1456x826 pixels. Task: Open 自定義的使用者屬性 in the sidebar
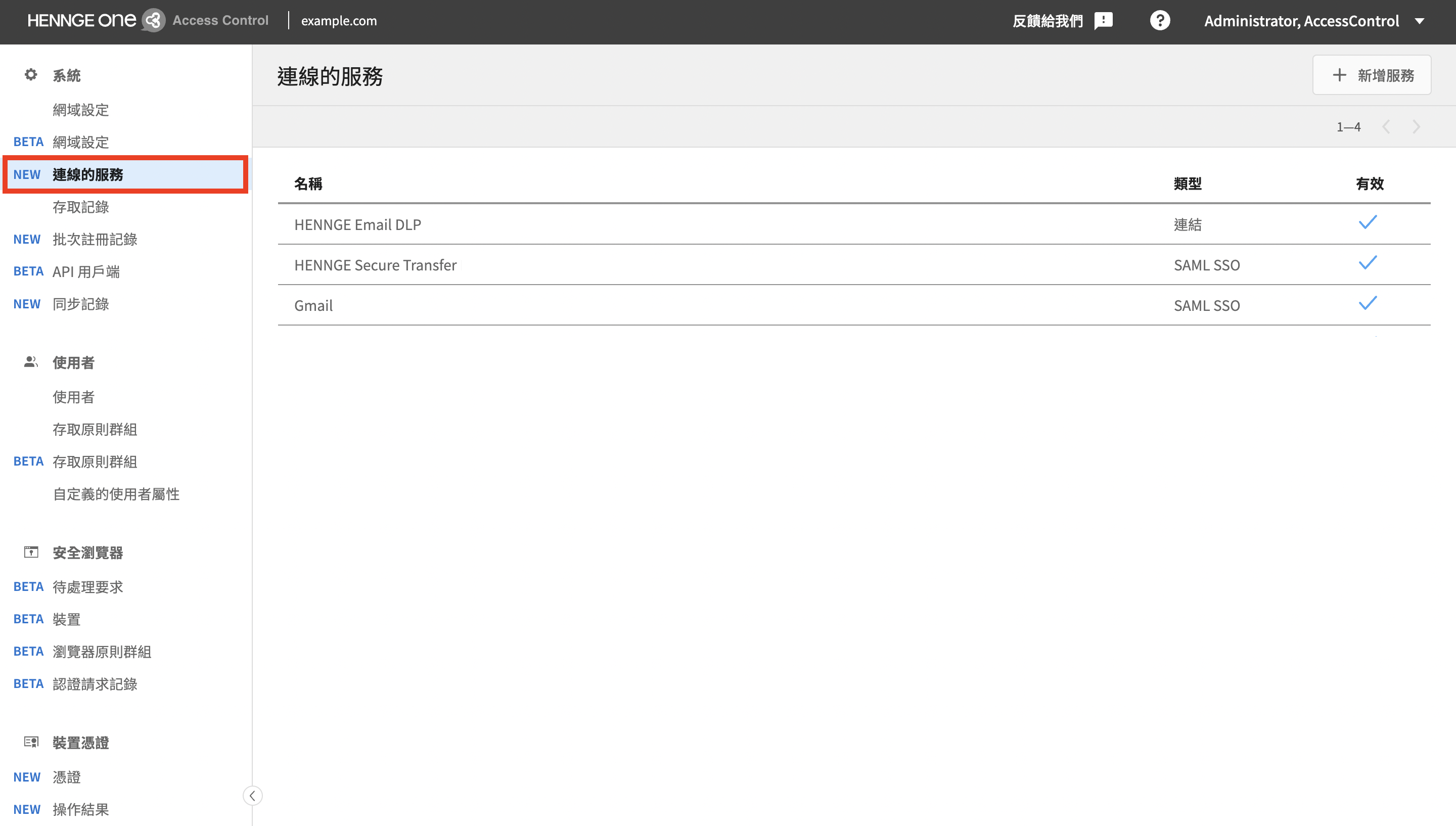point(116,493)
